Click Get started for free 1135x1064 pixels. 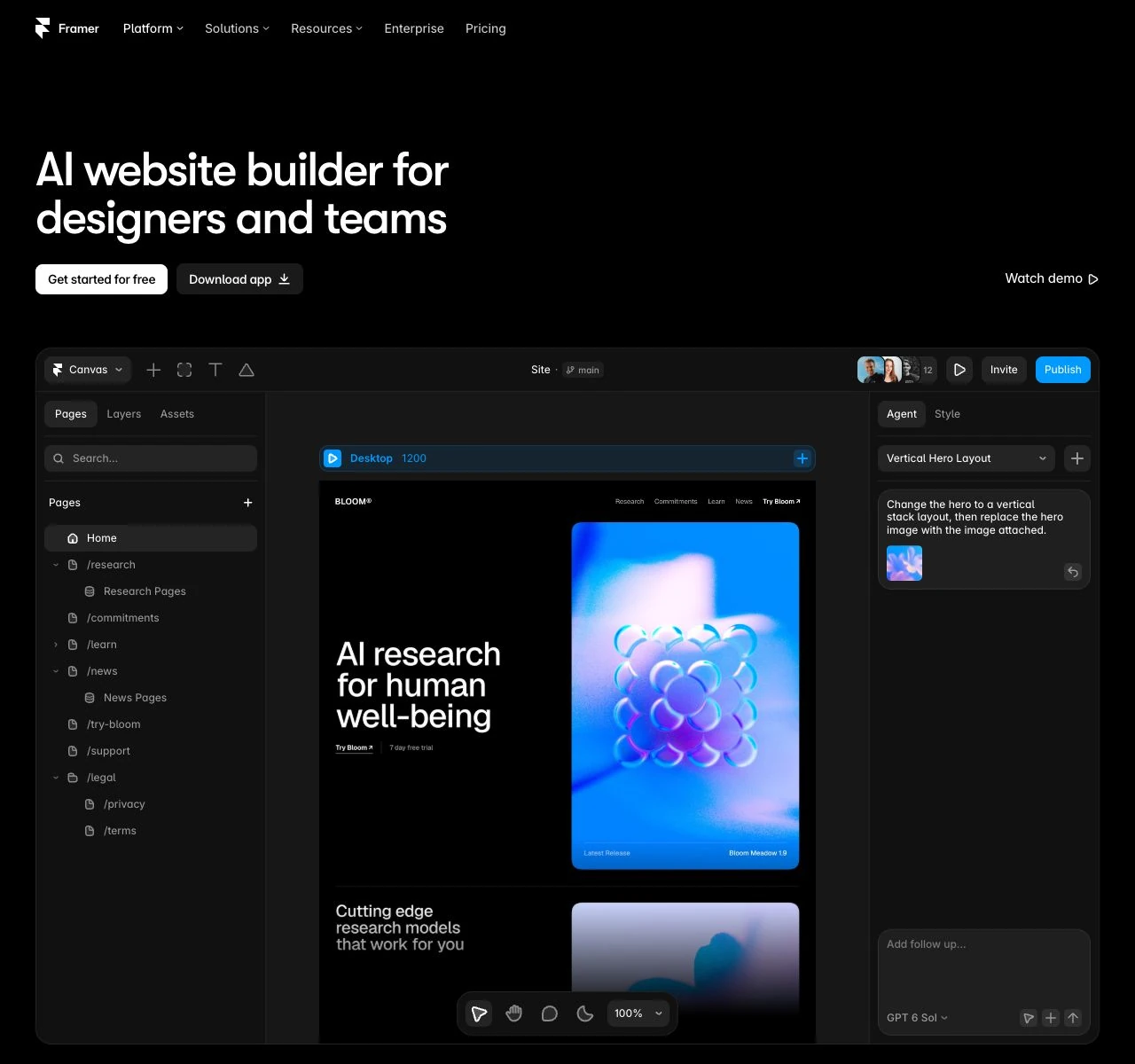tap(101, 279)
